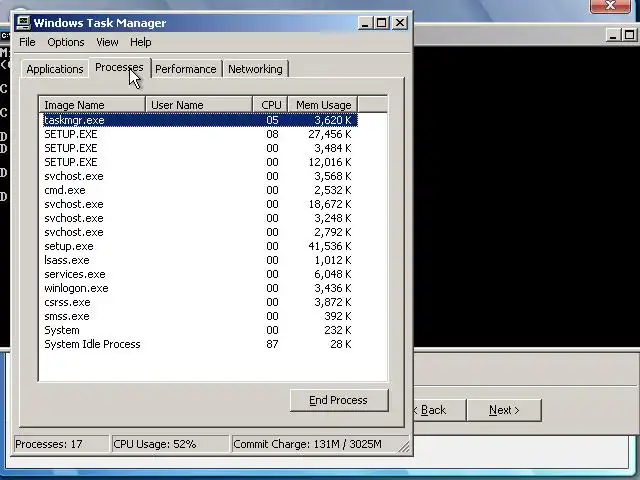Sort processes by CPU column header

[x=270, y=105]
